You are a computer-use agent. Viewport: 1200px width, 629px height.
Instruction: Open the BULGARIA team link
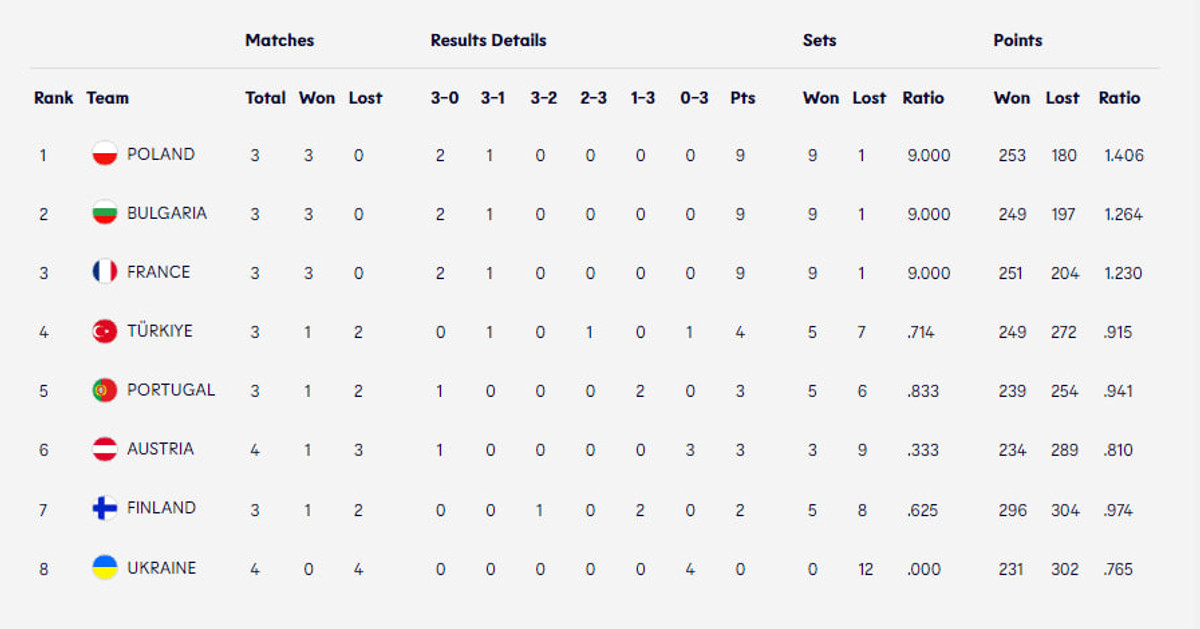[167, 213]
